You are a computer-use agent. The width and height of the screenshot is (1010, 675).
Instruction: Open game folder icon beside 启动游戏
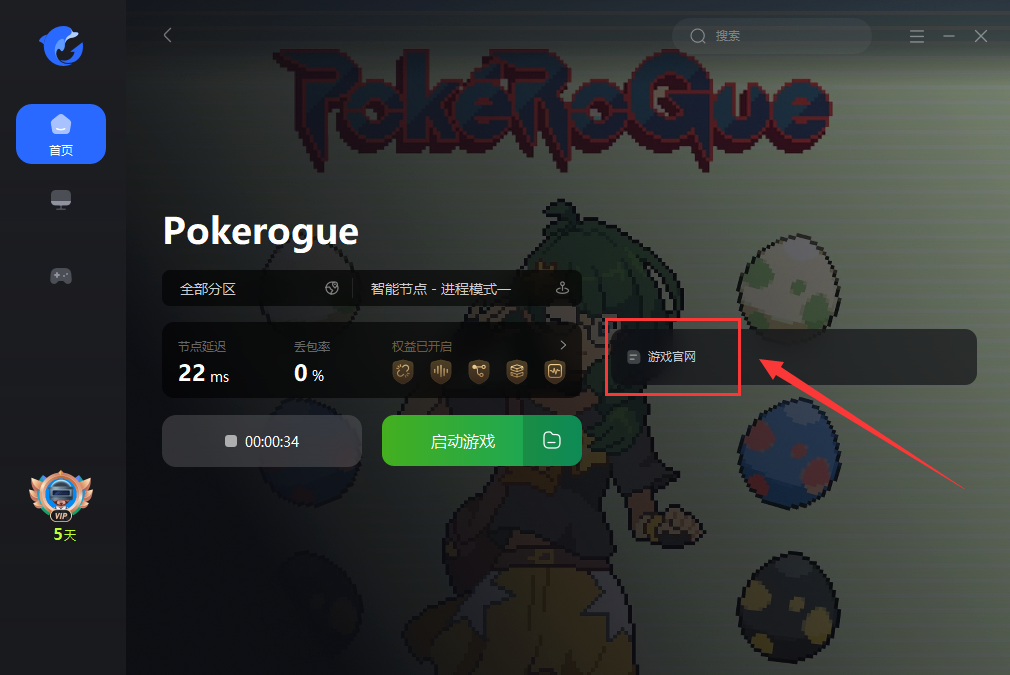(x=552, y=441)
